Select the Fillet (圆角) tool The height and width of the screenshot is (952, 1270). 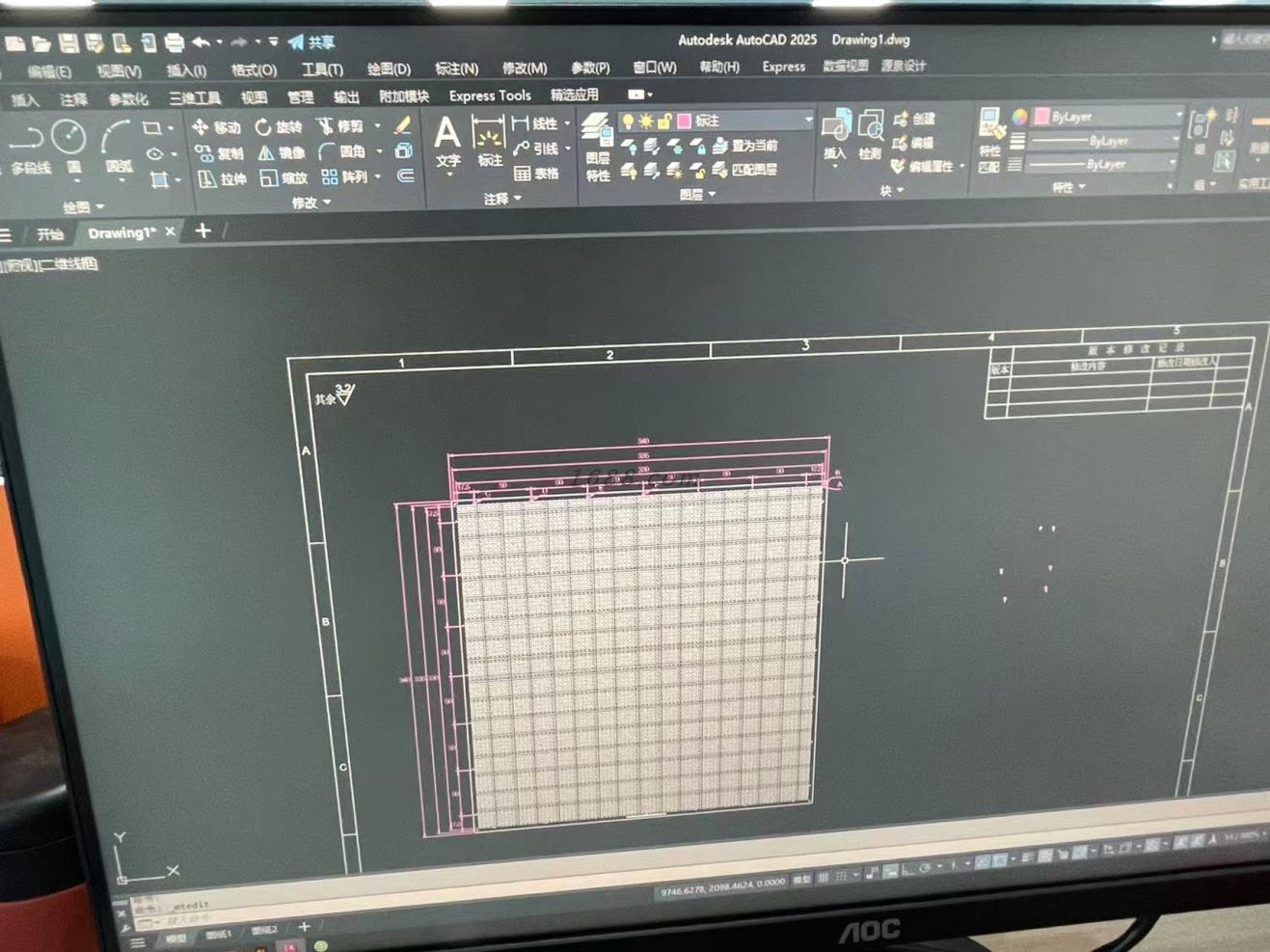(x=342, y=151)
